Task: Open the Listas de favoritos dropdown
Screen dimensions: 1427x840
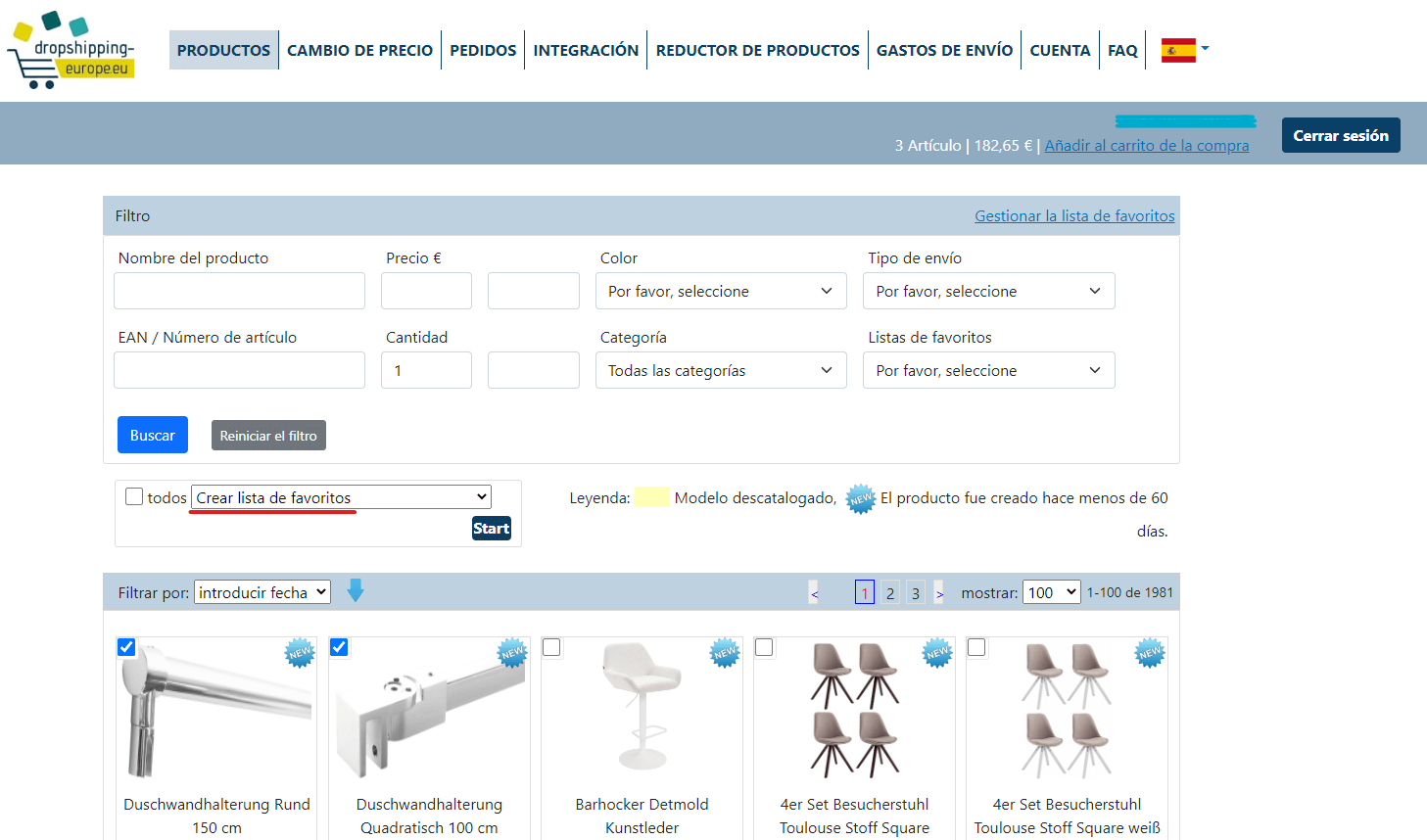Action: [989, 370]
